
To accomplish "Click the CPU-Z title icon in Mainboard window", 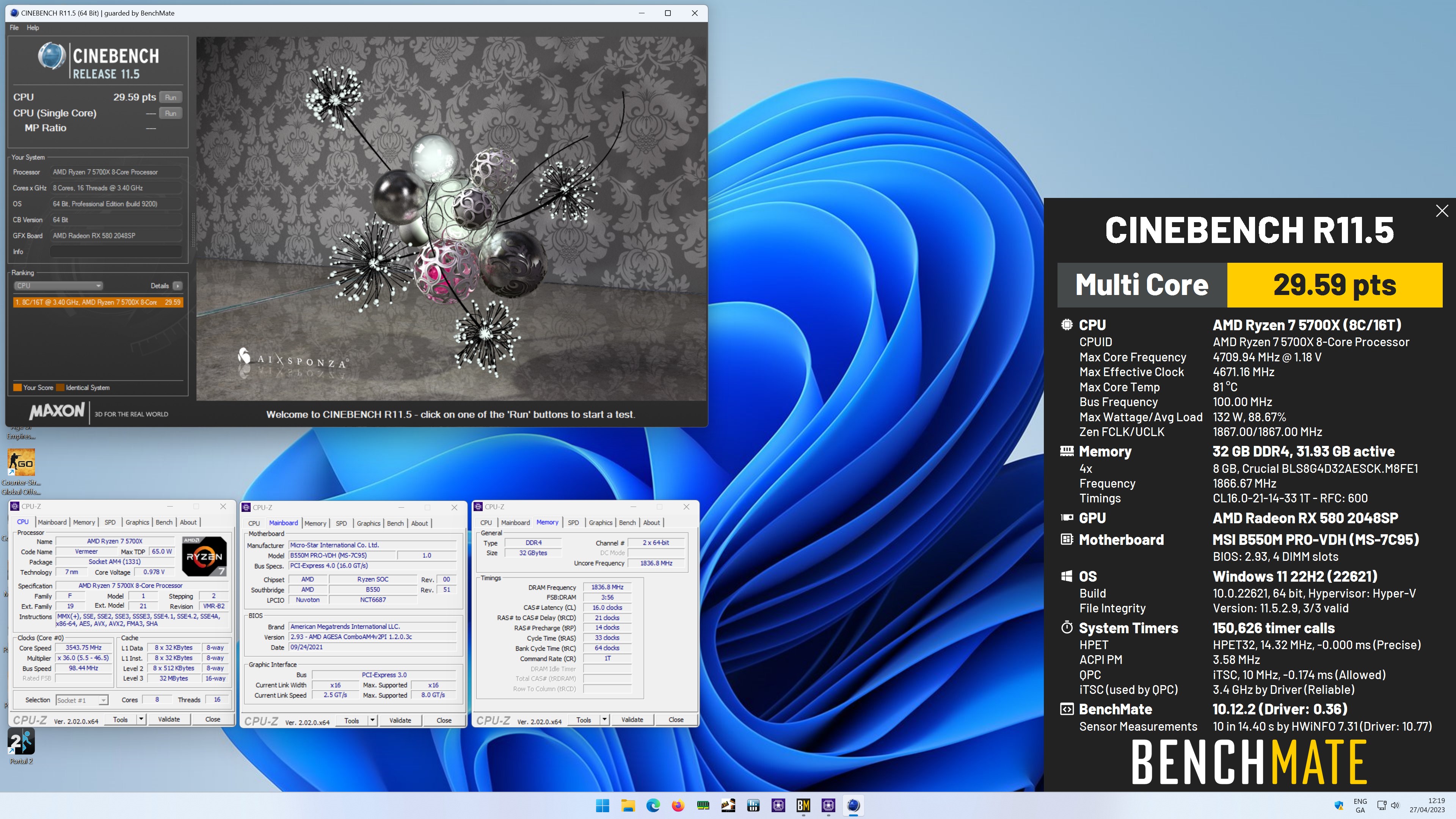I will pyautogui.click(x=246, y=508).
